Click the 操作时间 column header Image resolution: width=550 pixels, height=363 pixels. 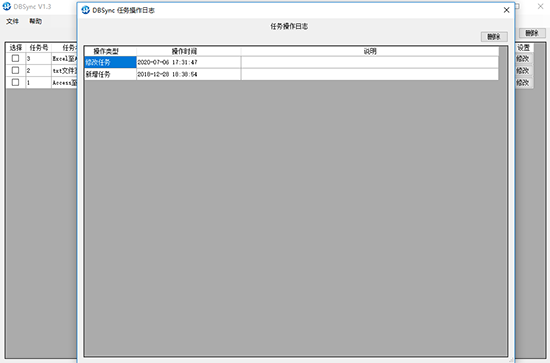click(x=188, y=51)
